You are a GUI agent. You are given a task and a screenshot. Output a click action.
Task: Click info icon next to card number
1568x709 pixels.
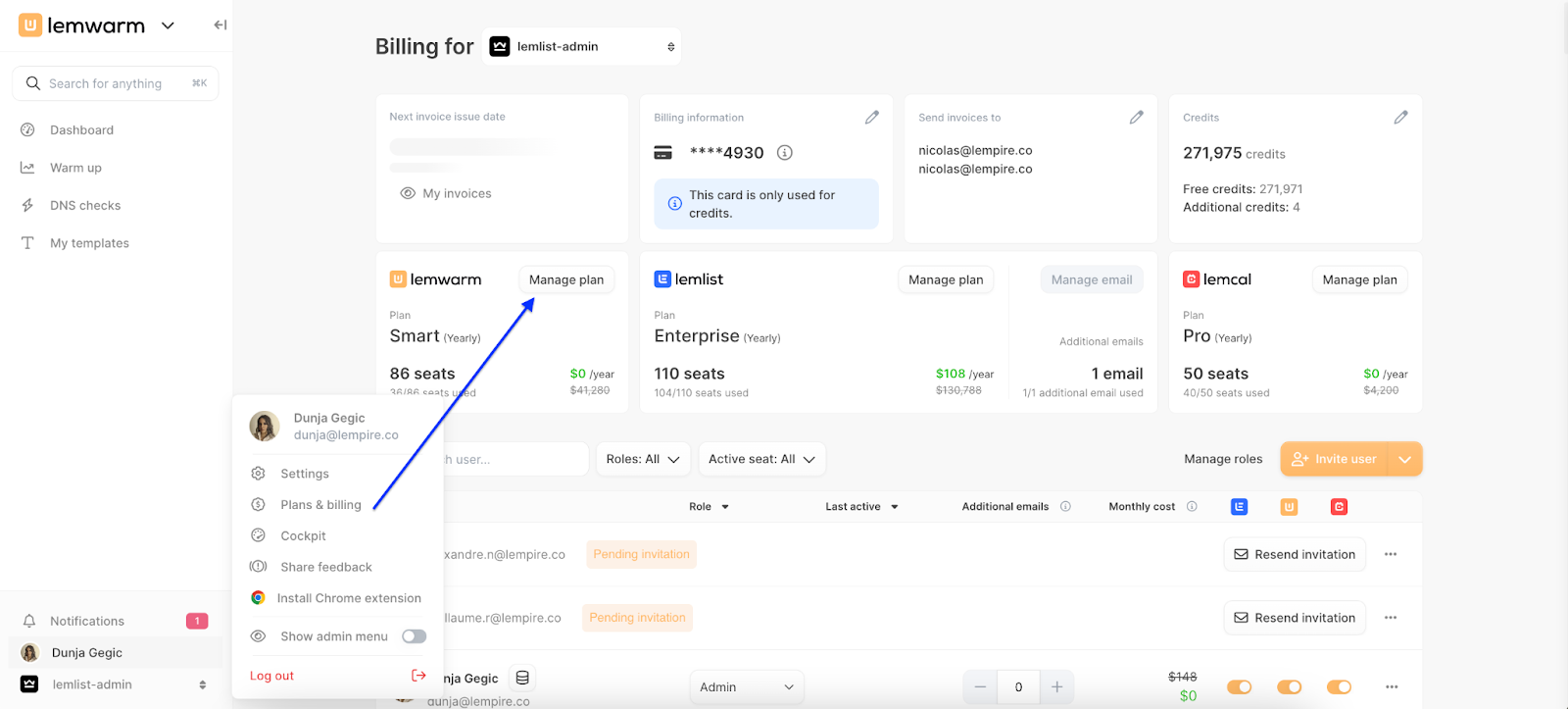click(x=785, y=153)
